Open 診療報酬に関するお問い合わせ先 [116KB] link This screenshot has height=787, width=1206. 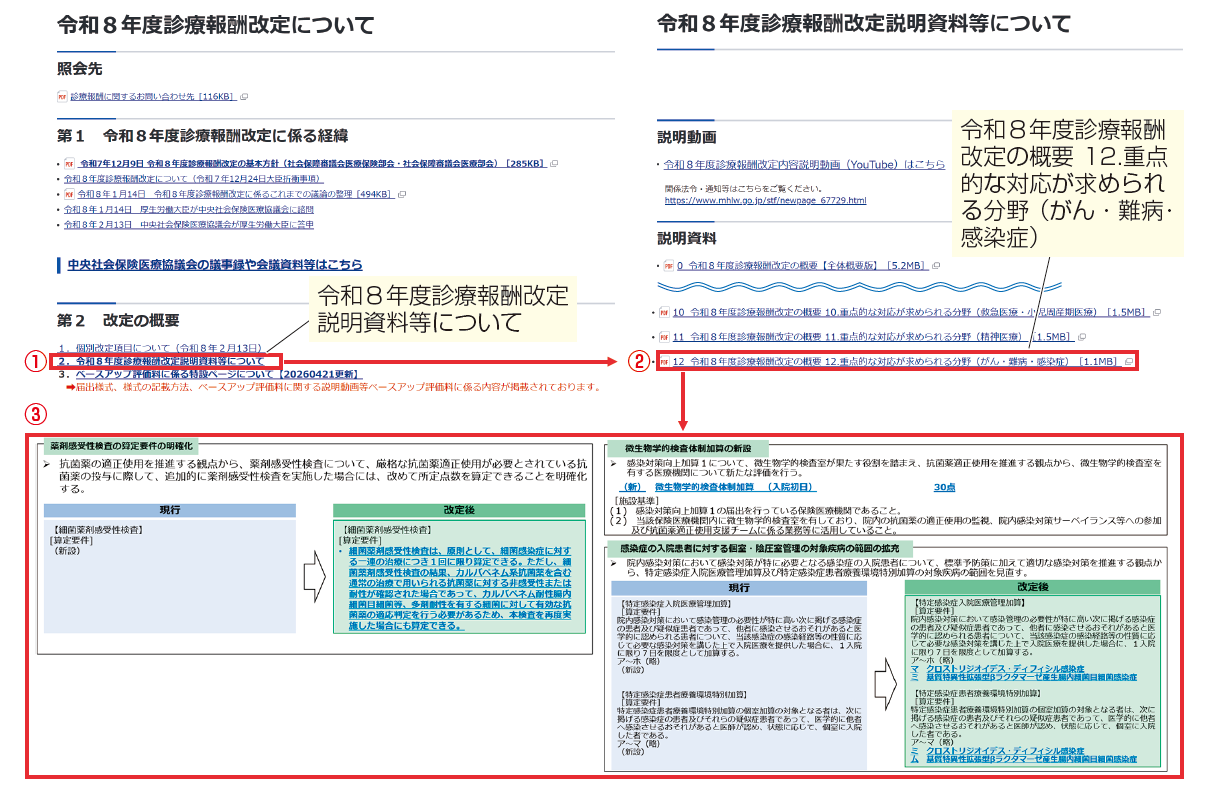pos(153,97)
